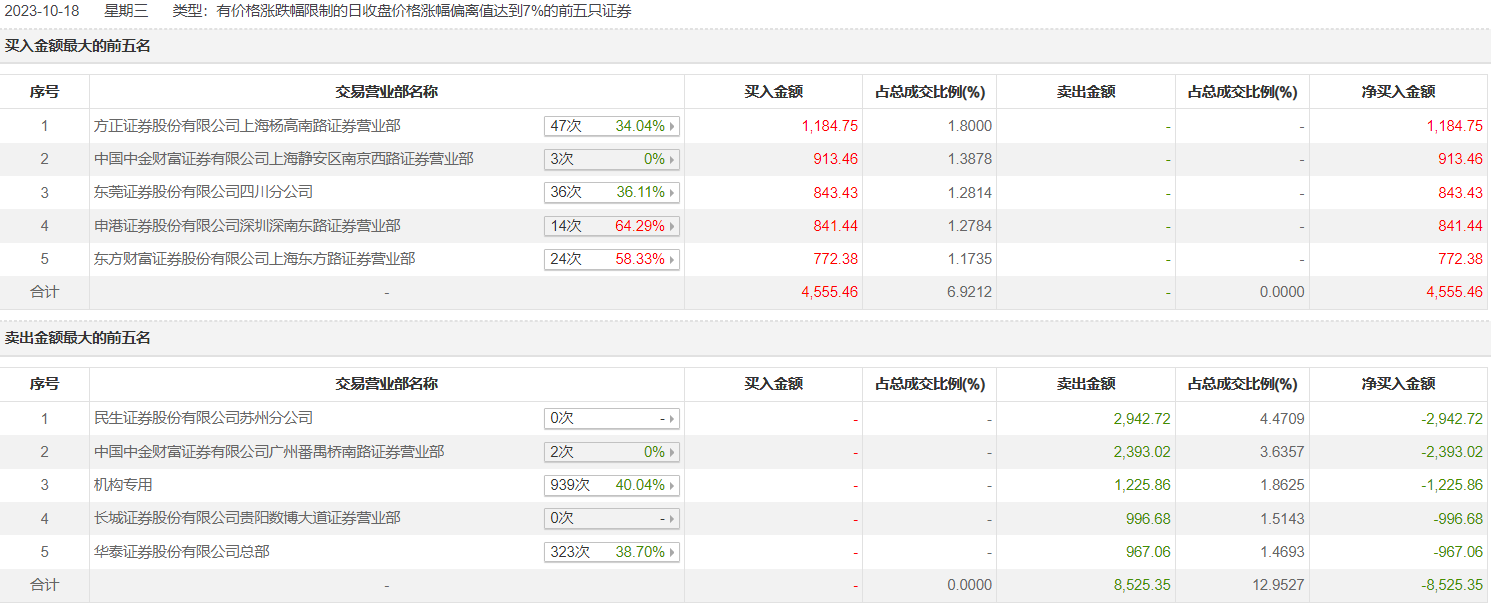Select 申港证券深圳深南东路证券营业部
The width and height of the screenshot is (1491, 609).
(x=247, y=226)
